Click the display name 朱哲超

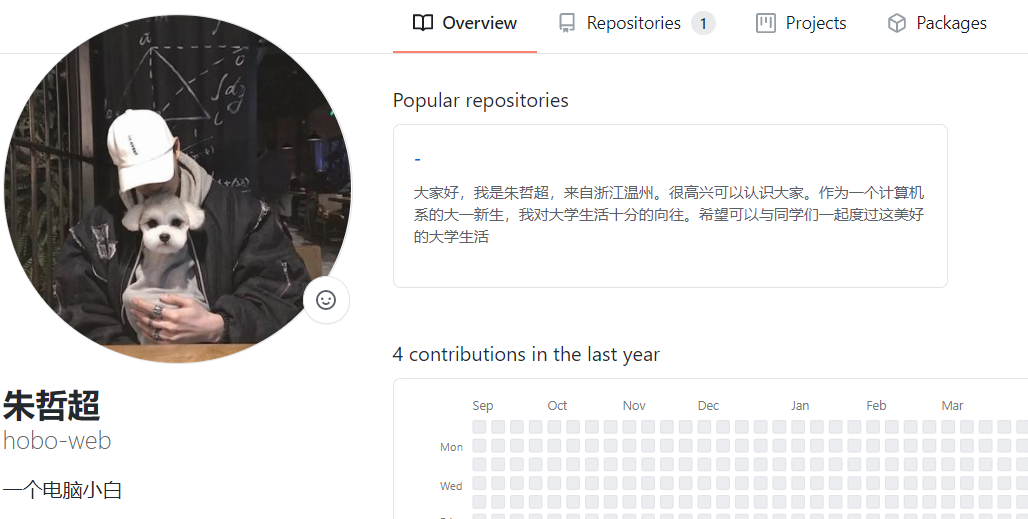click(x=51, y=405)
